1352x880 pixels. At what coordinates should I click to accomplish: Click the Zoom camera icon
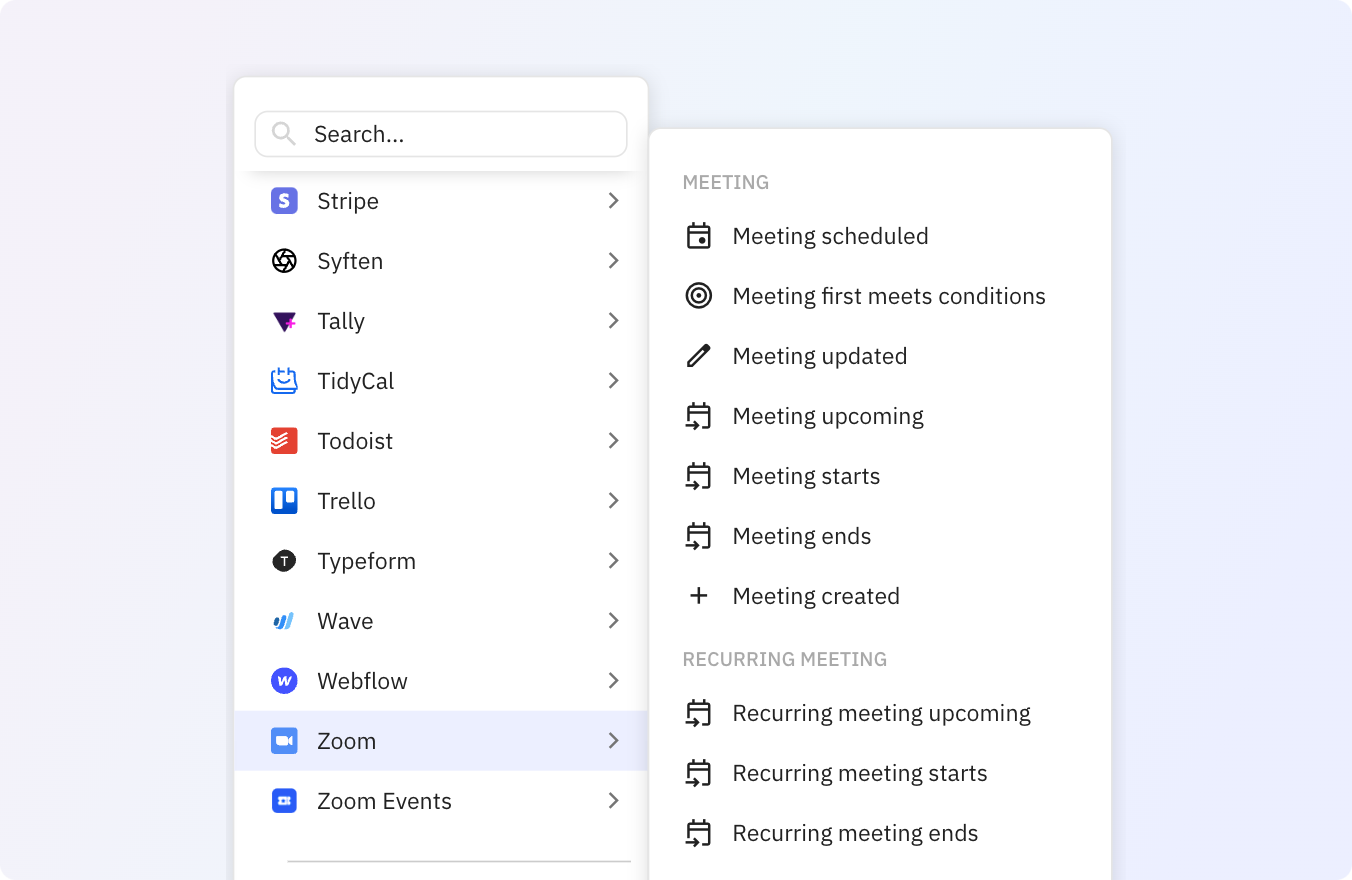(284, 741)
